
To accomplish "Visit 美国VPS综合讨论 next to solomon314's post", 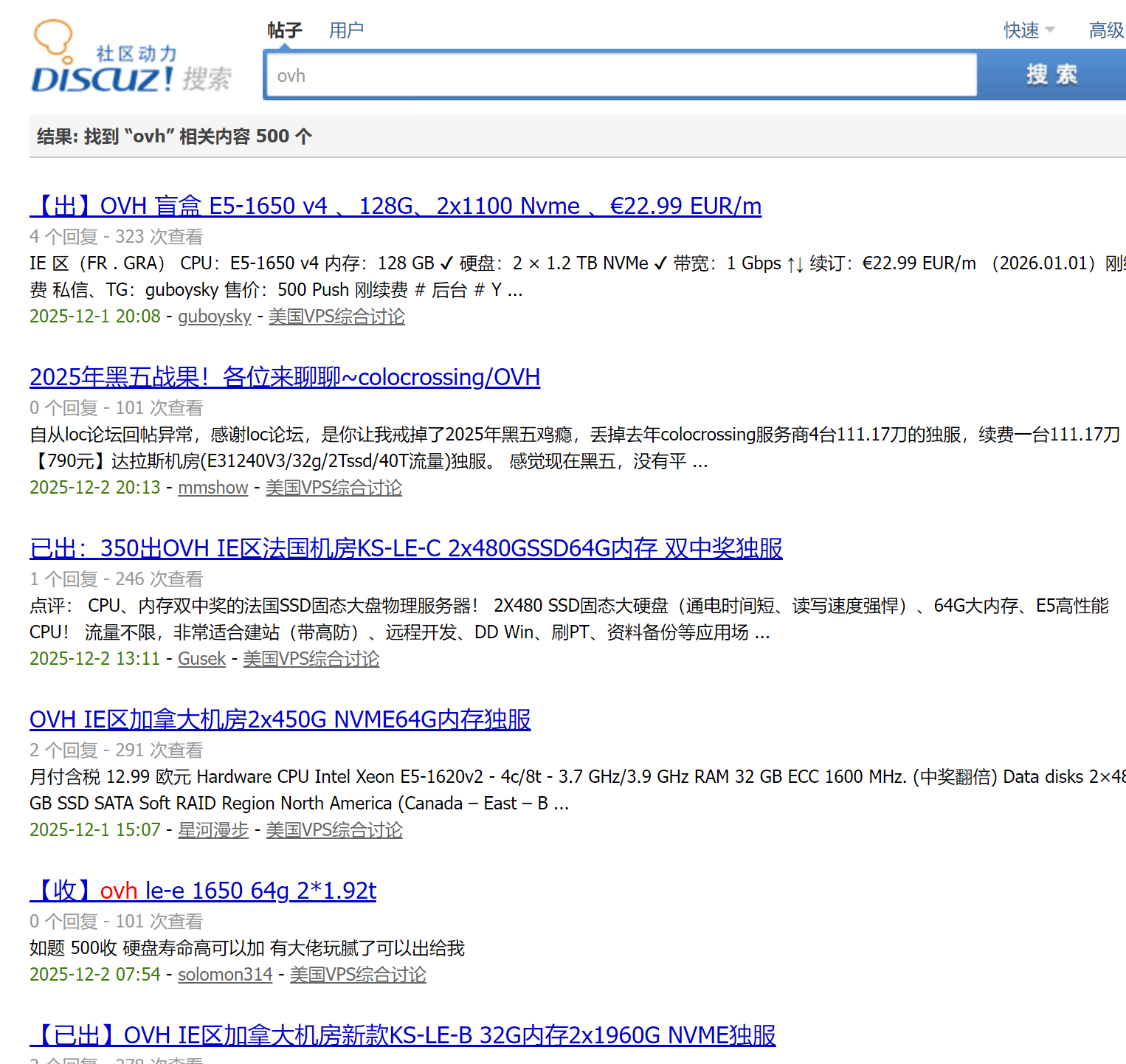I will pos(358,974).
